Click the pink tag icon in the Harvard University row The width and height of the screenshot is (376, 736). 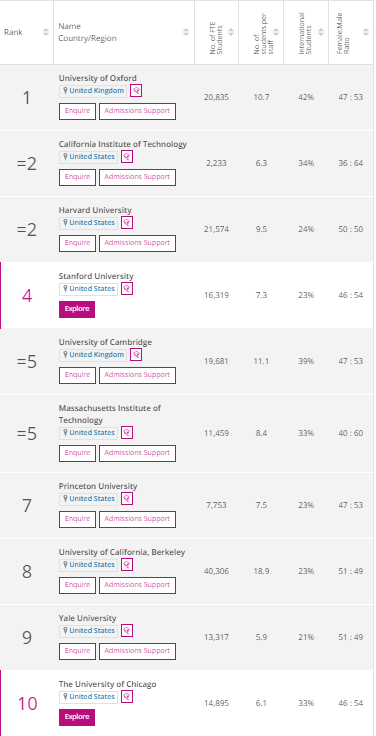tap(127, 222)
